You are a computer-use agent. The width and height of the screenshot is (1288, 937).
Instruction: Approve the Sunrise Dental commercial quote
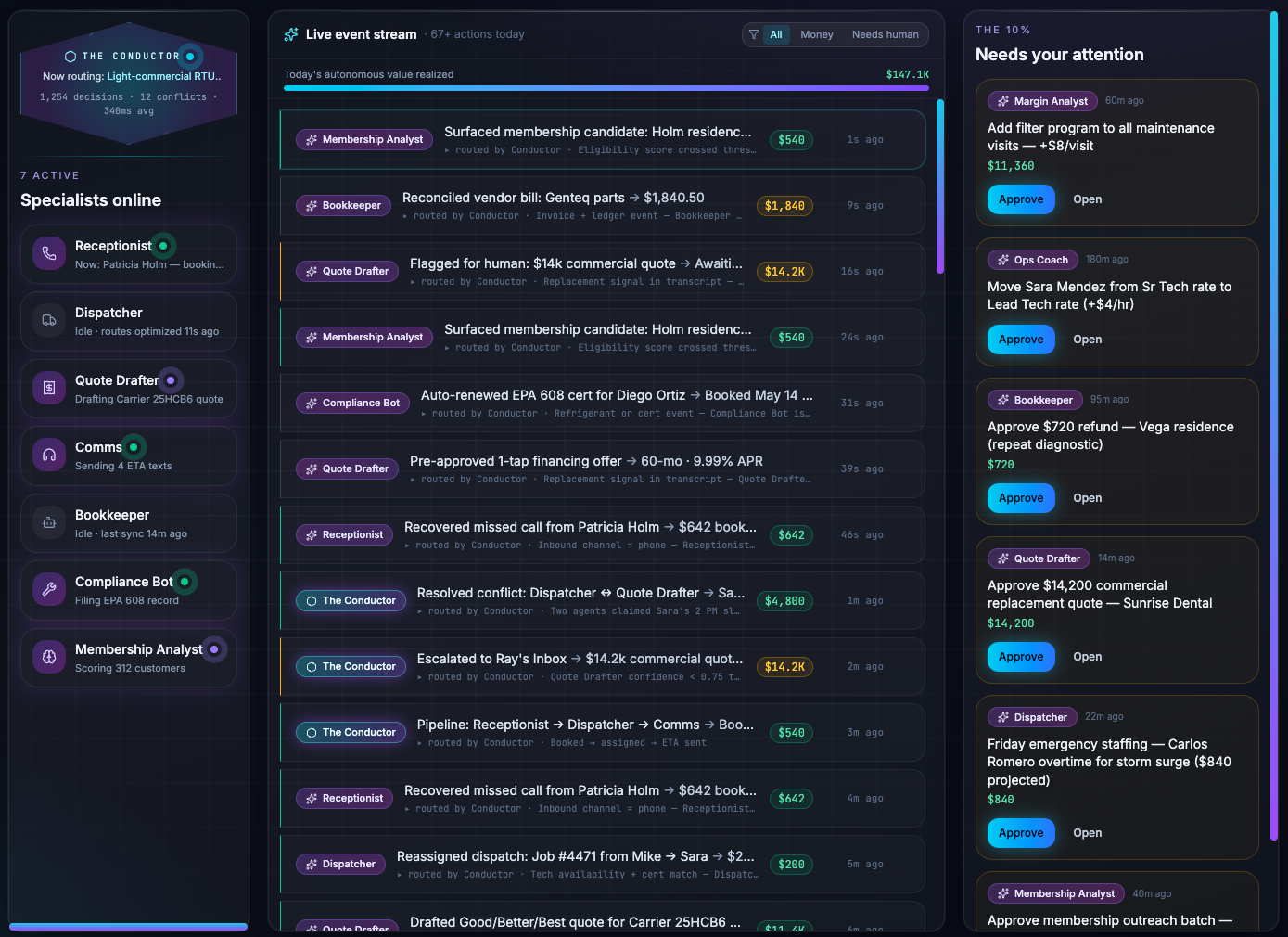pyautogui.click(x=1021, y=657)
